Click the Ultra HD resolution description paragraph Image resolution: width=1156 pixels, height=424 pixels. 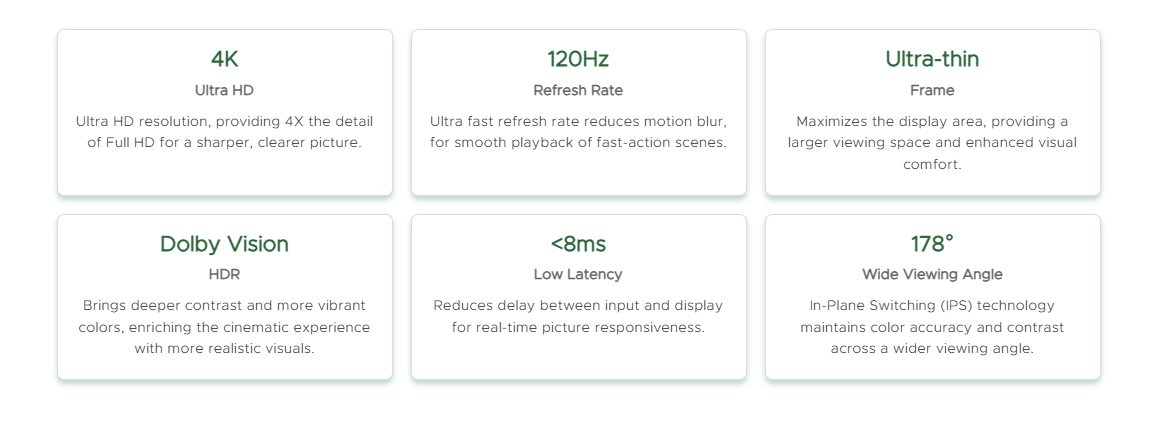point(224,132)
